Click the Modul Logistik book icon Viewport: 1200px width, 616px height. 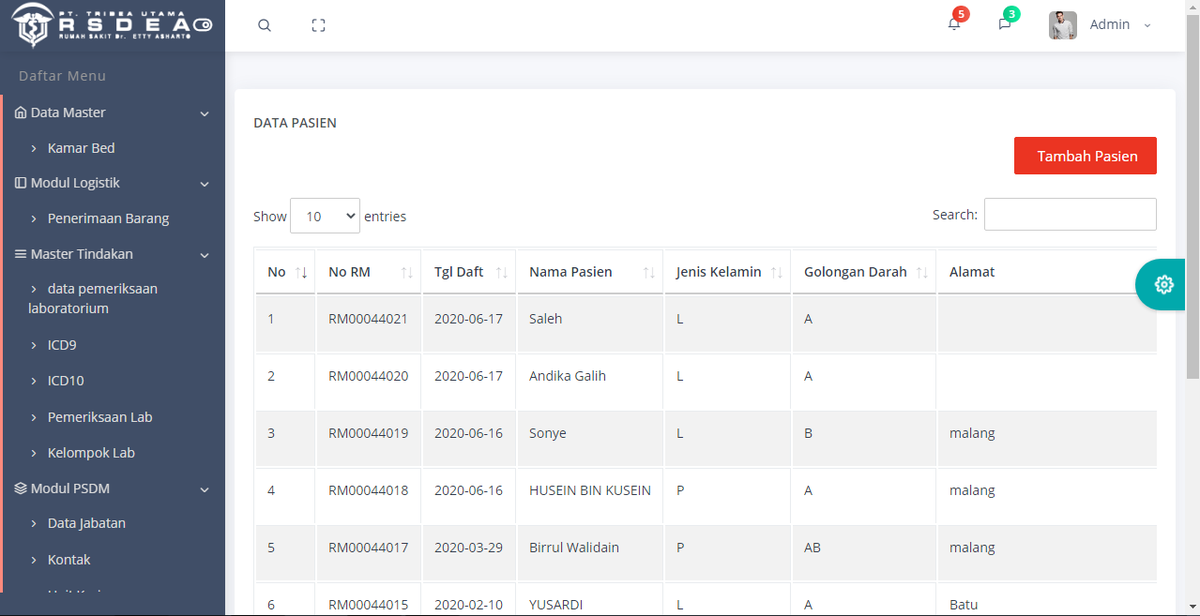click(x=21, y=183)
